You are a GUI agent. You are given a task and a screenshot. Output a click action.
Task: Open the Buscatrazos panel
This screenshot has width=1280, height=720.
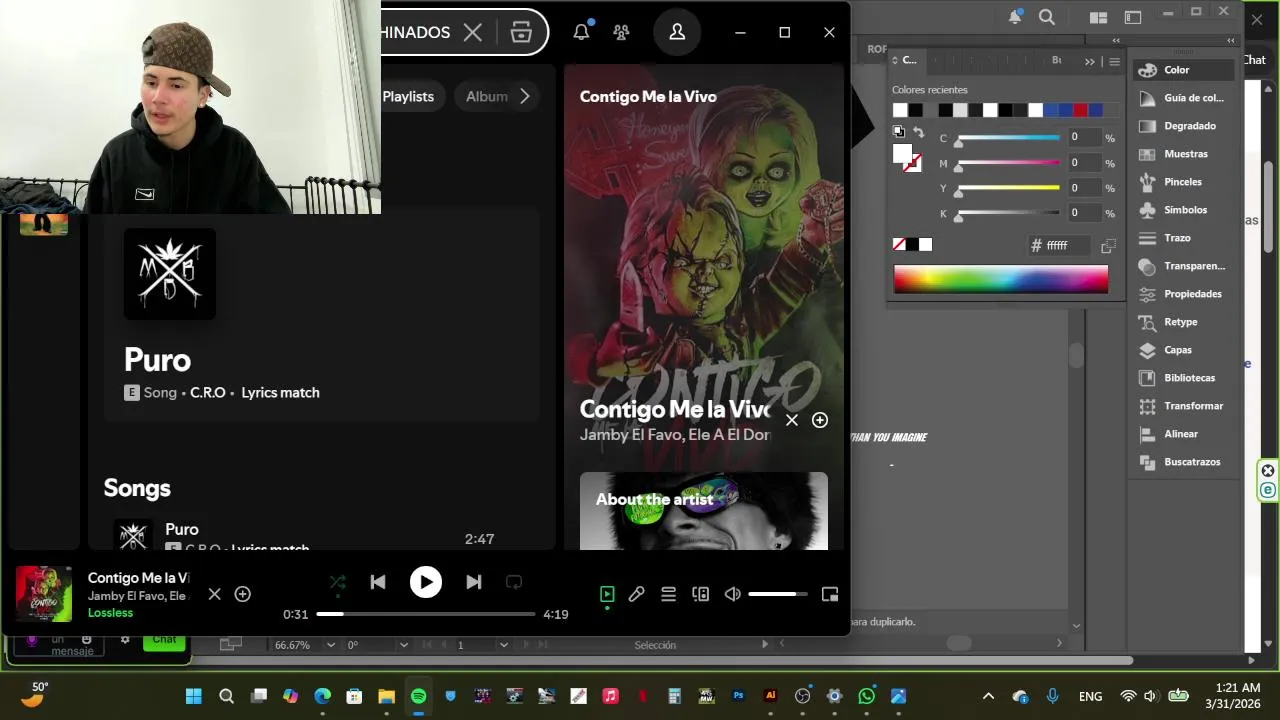[x=1182, y=462]
